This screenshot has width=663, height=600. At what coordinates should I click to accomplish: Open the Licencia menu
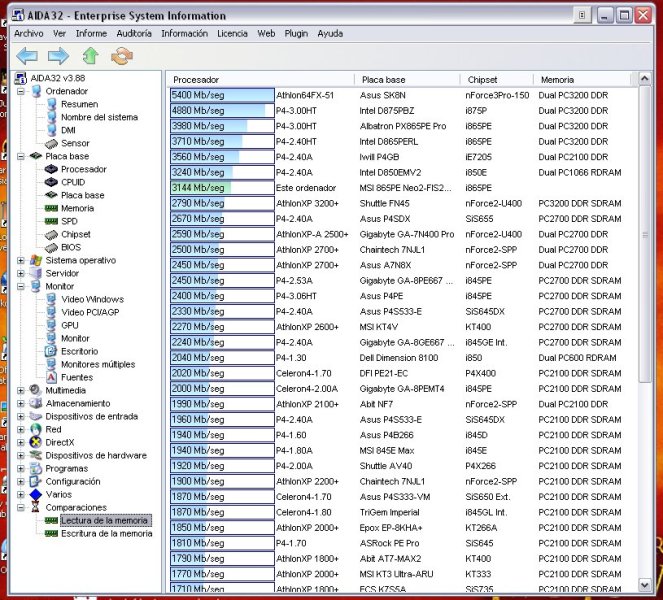(x=232, y=33)
